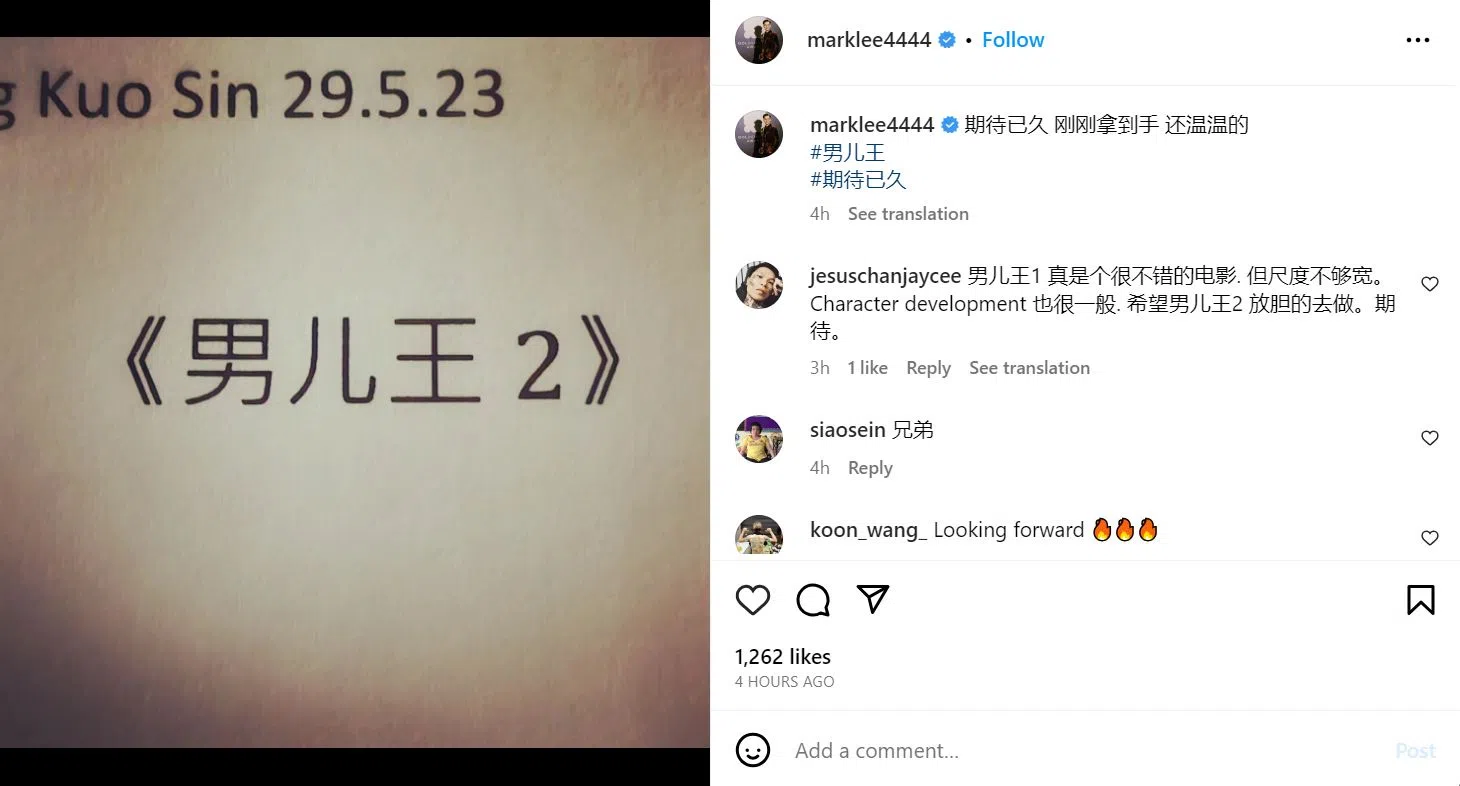
Task: Like koon_wang_'s comment heart
Action: 1430,538
